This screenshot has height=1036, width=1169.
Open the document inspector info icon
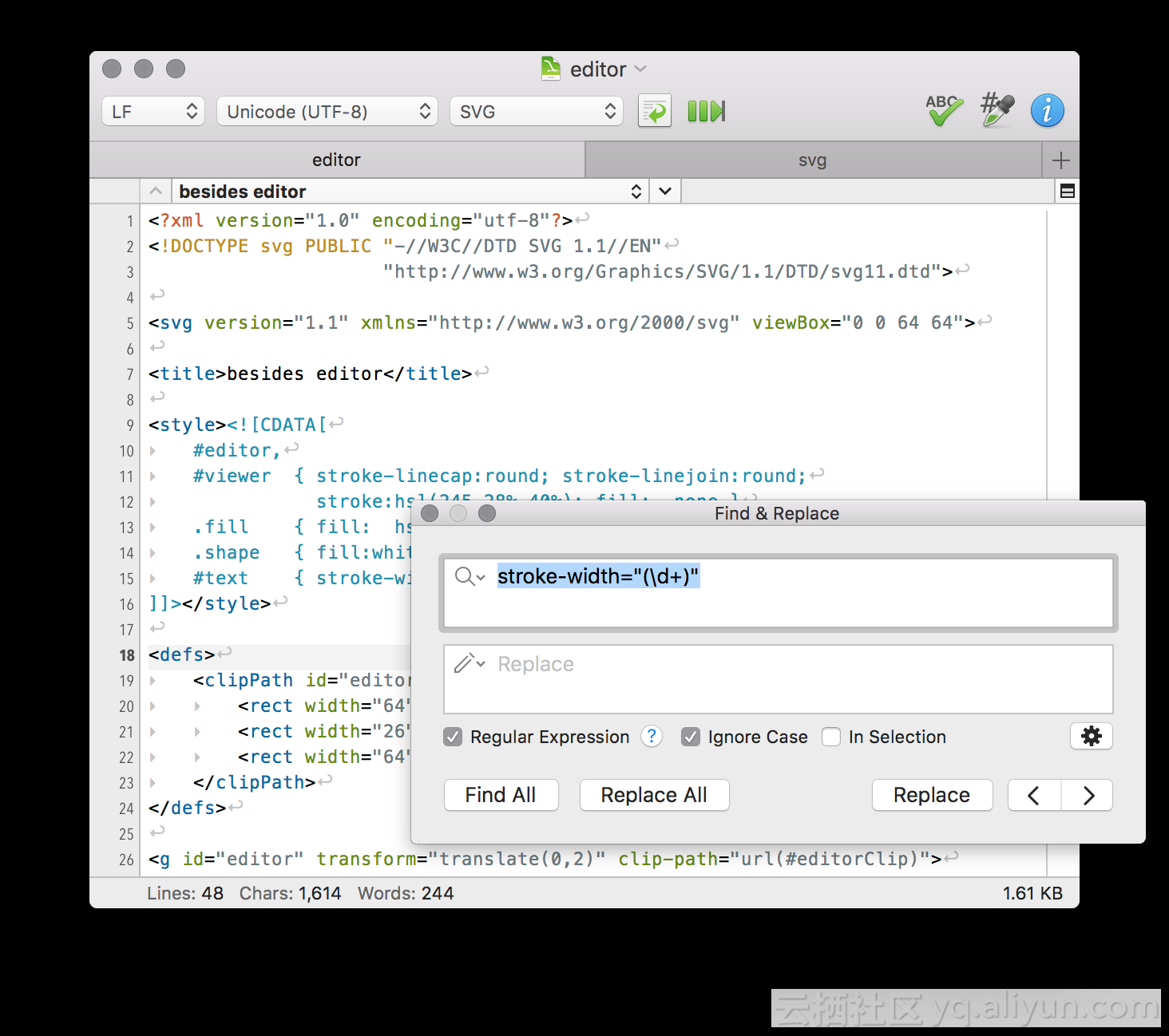pyautogui.click(x=1047, y=110)
